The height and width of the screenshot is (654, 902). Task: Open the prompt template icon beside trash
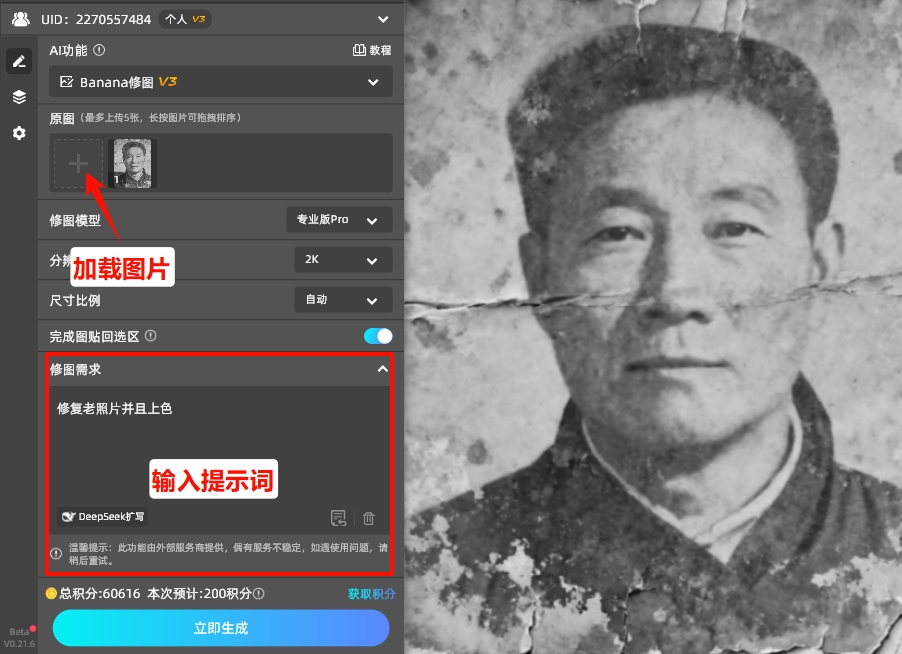[x=338, y=517]
